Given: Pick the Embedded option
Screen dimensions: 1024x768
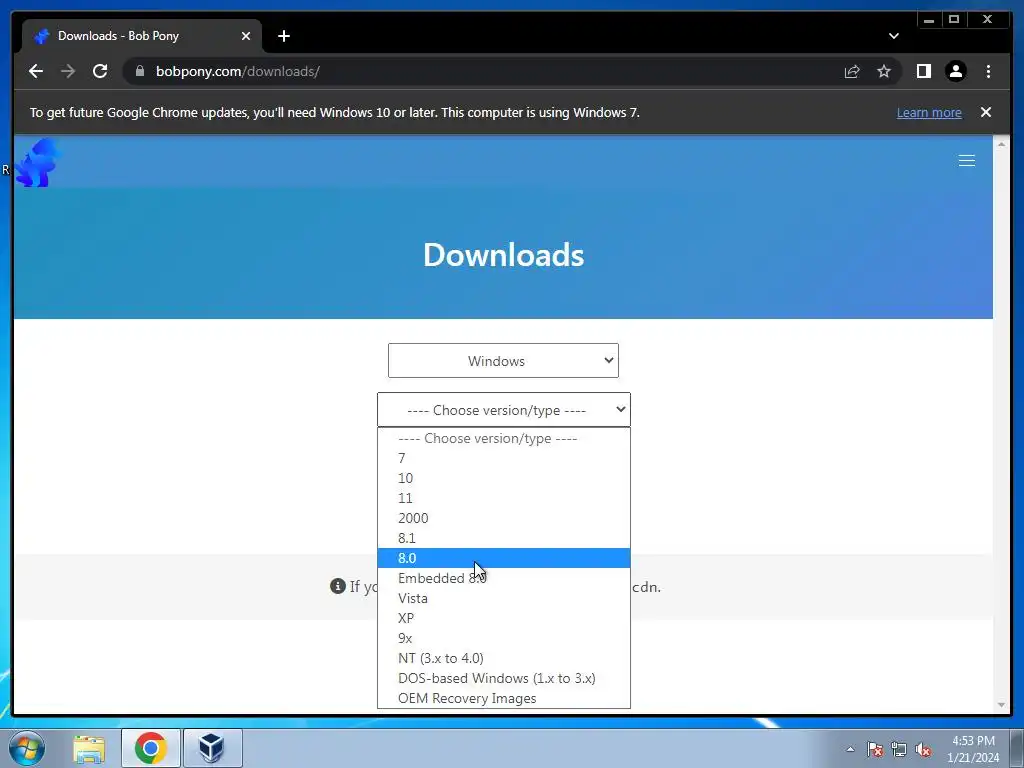Looking at the screenshot, I should [x=504, y=578].
